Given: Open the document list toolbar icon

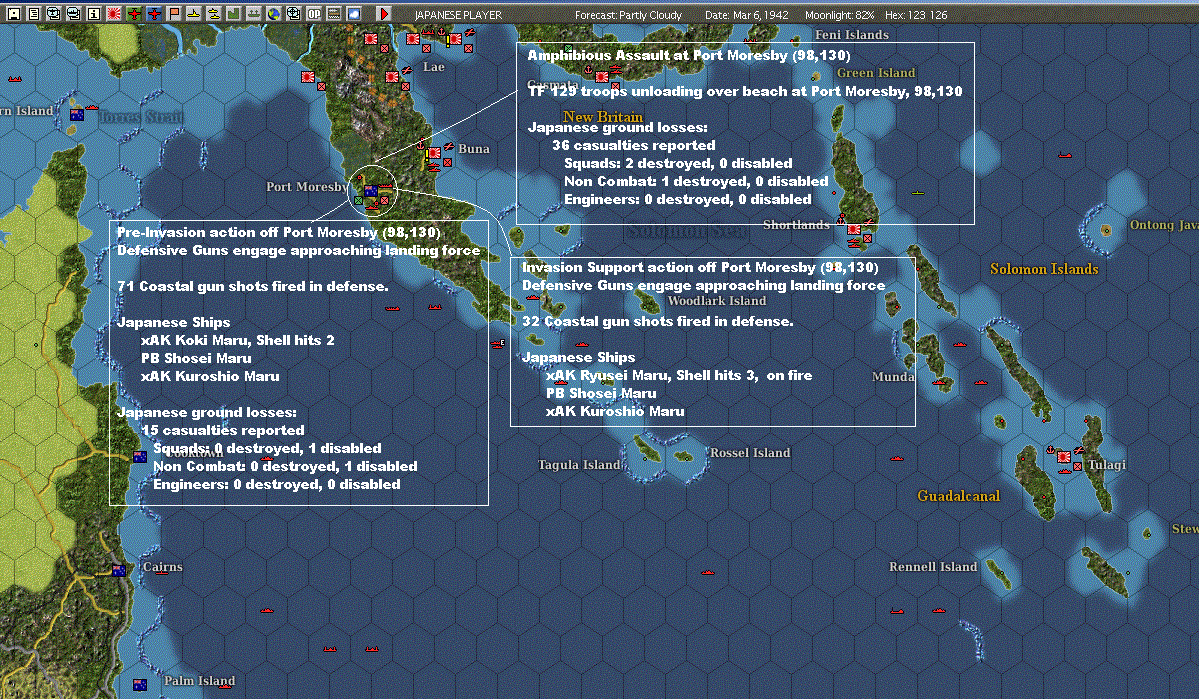Looking at the screenshot, I should (x=34, y=14).
